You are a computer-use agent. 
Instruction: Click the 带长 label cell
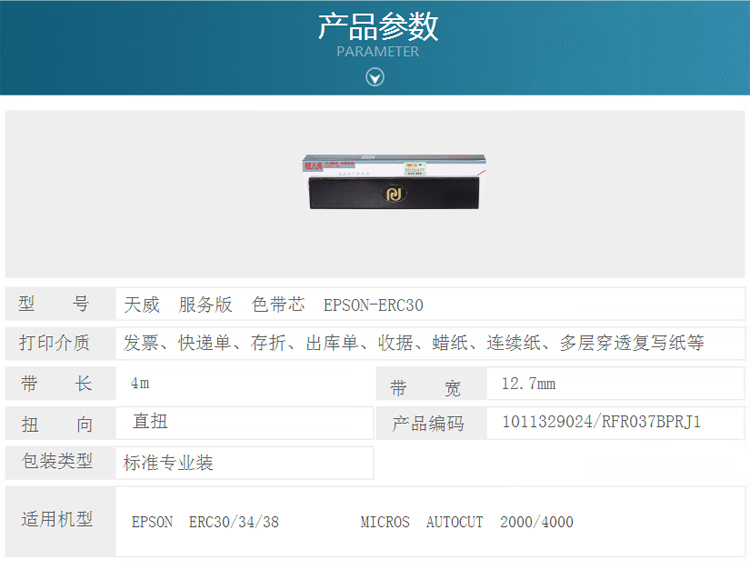click(x=60, y=383)
